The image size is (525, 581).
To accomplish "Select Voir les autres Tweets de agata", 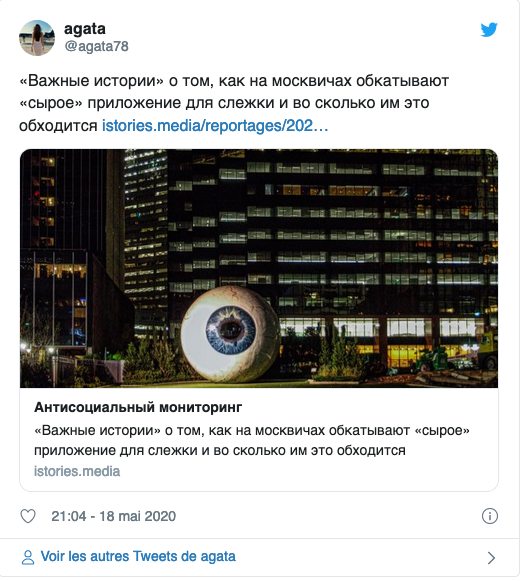I will pyautogui.click(x=138, y=557).
